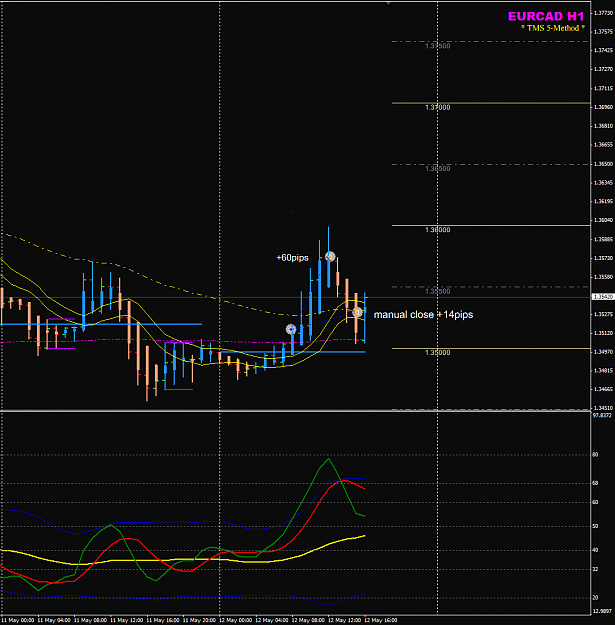Select the 1.36500 level label
Screen dimensions: 615x625
[438, 169]
